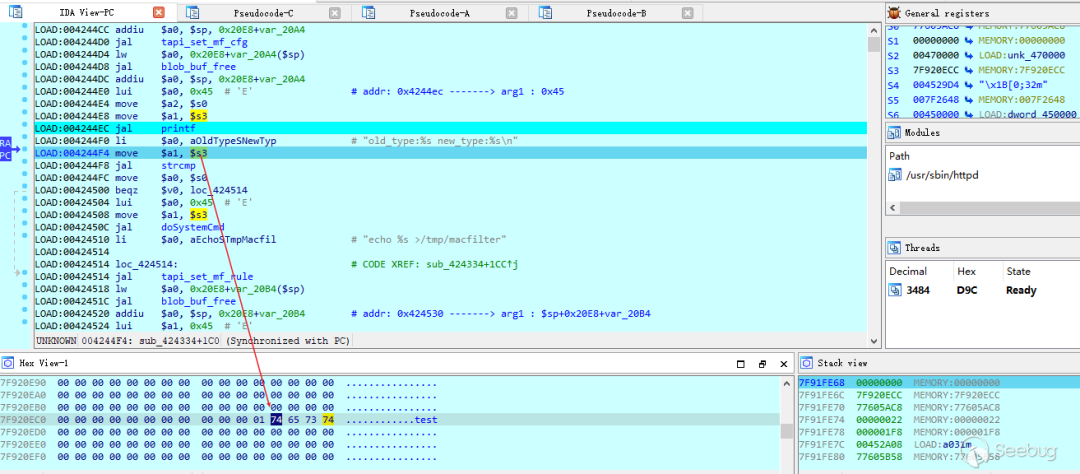Click the /usr/sbin/httpd module icon
Screen dimensions: 1080x474
(x=895, y=175)
